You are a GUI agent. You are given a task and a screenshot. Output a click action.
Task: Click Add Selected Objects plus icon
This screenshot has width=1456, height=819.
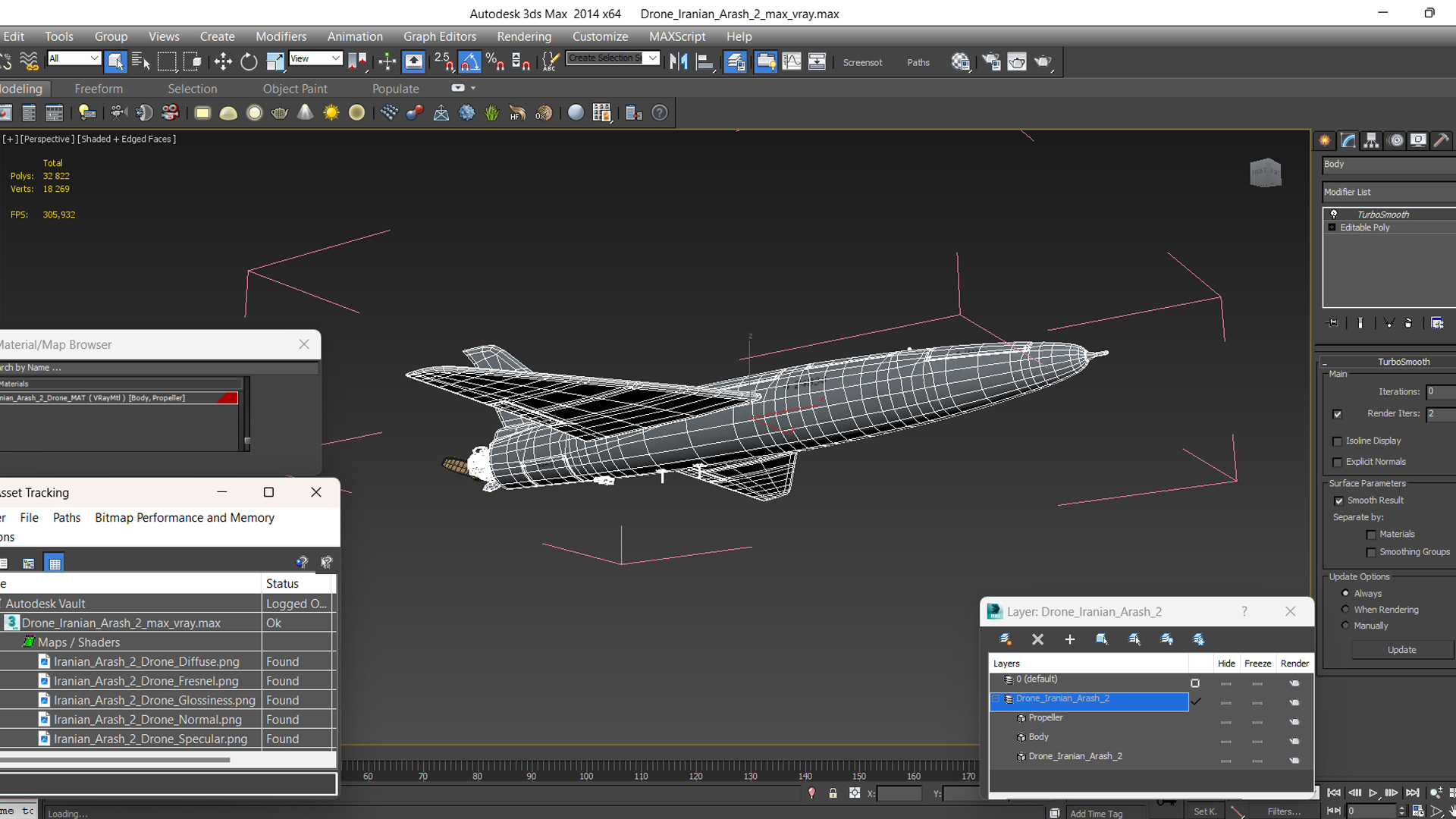click(x=1069, y=639)
